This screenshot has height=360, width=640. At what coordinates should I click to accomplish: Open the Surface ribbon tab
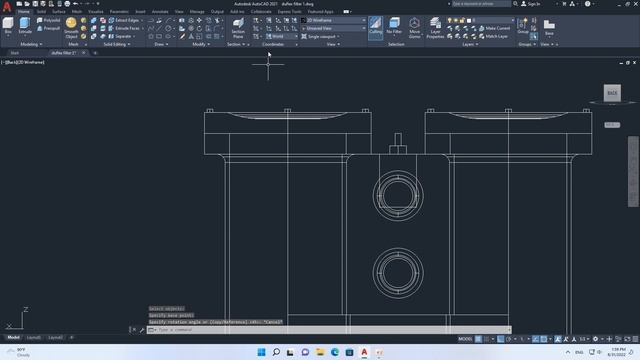(x=59, y=12)
